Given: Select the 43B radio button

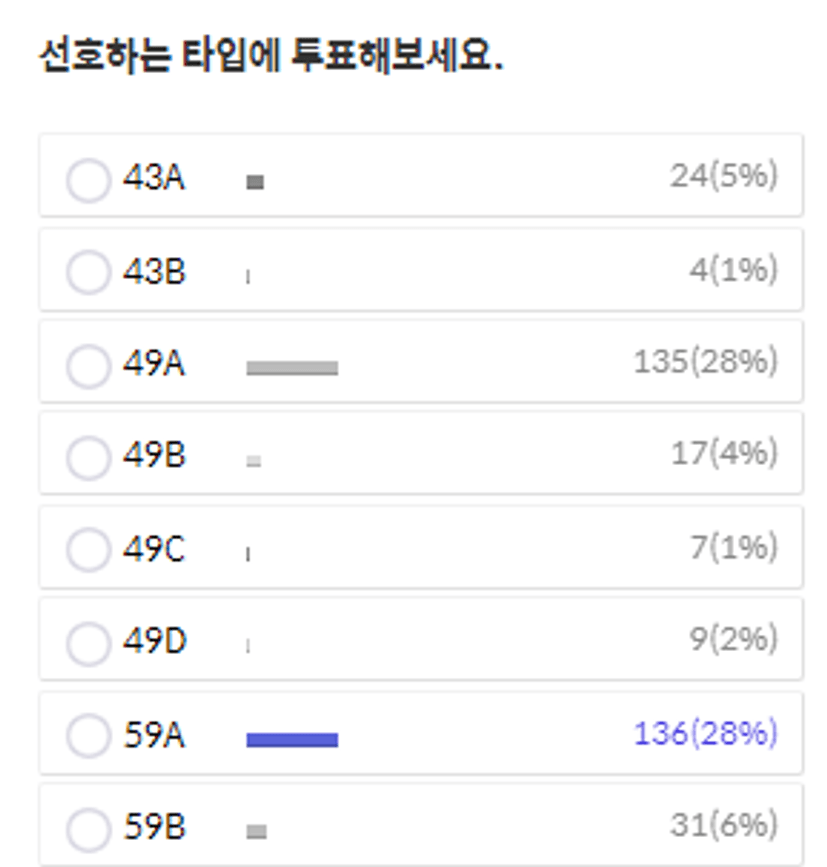Looking at the screenshot, I should coord(88,272).
